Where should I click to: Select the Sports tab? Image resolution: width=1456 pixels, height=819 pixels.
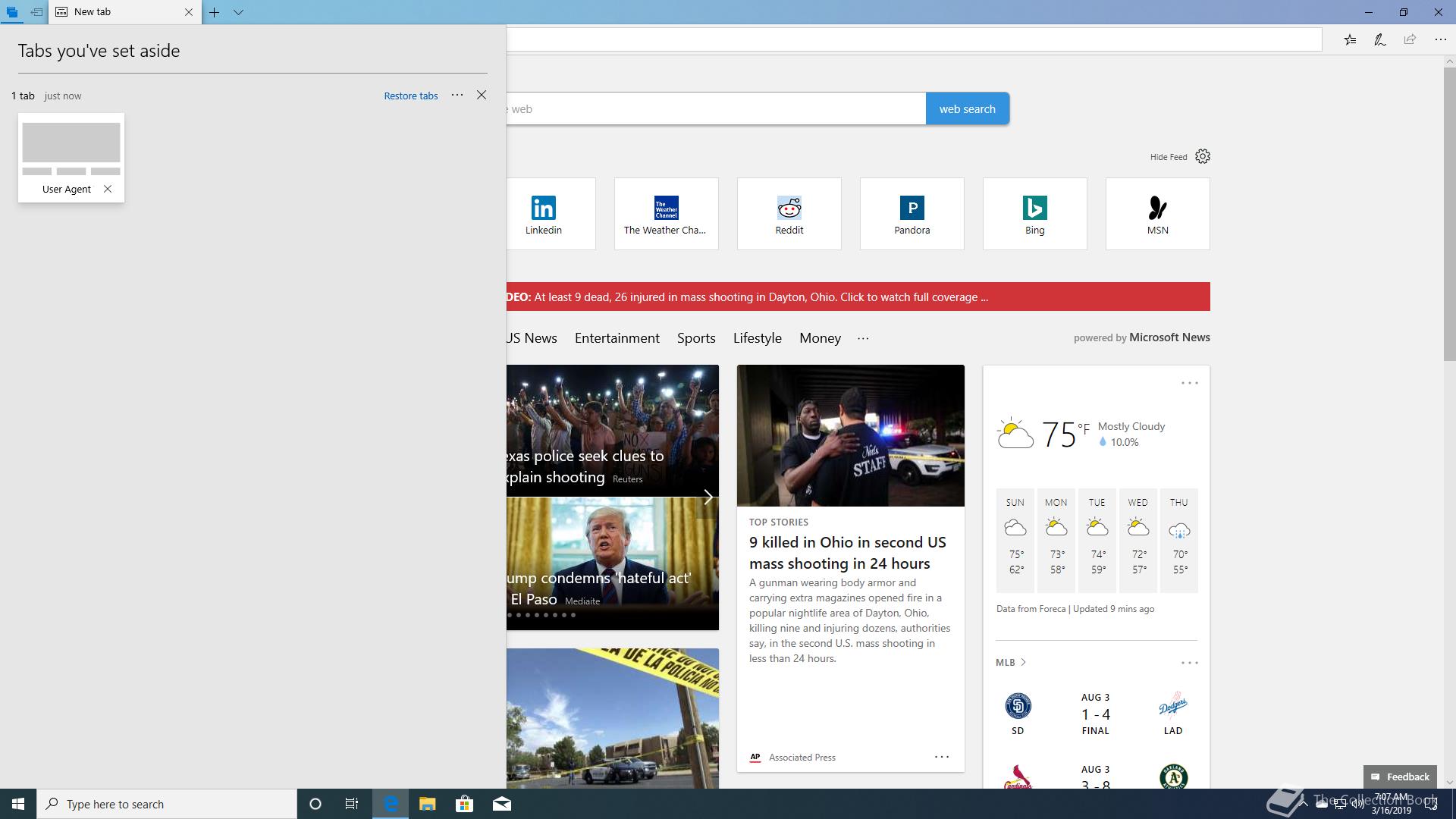(696, 338)
